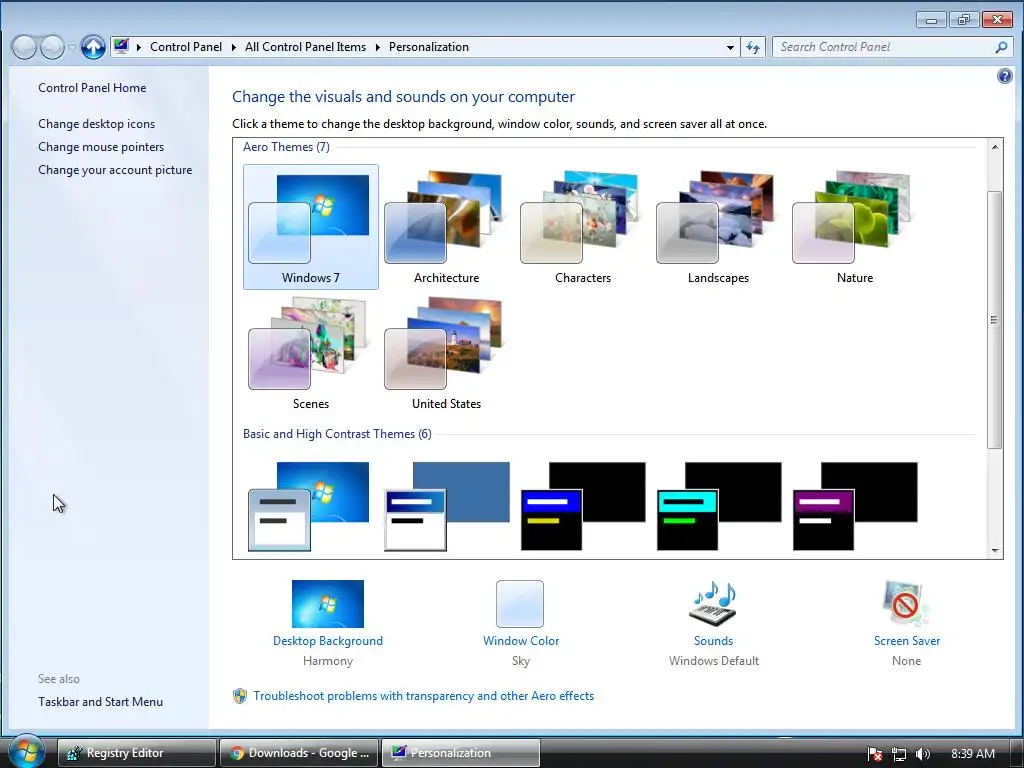
Task: Select the Windows 7 Aero theme
Action: pyautogui.click(x=310, y=227)
